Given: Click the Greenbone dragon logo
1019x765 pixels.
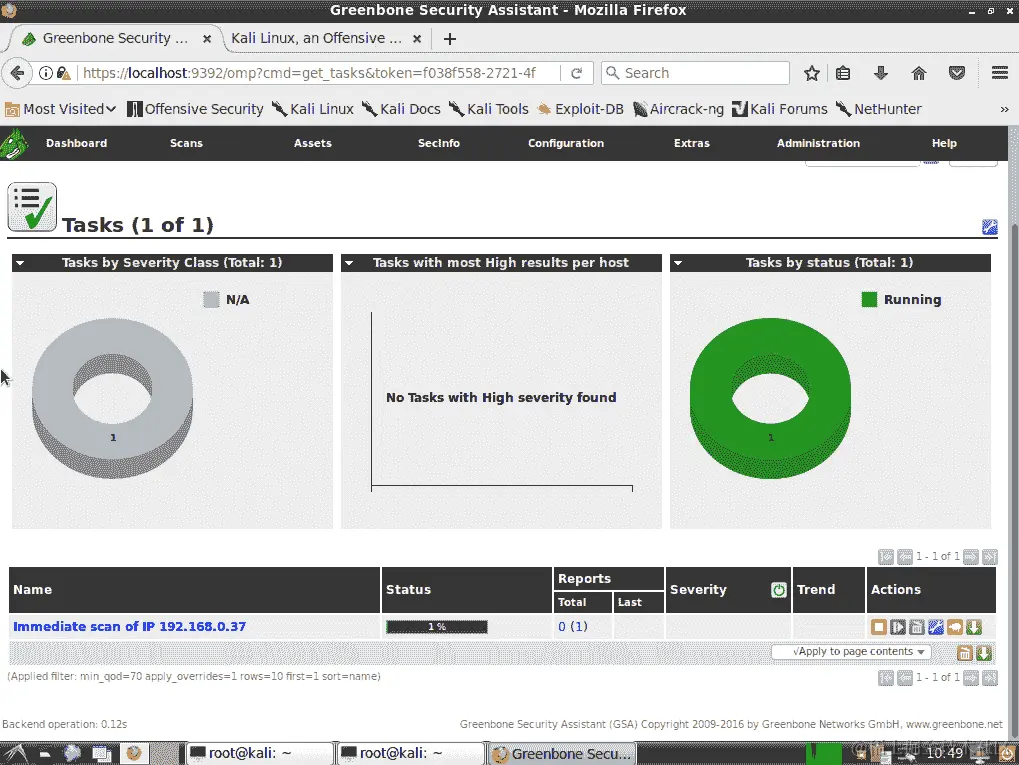Looking at the screenshot, I should [x=14, y=143].
